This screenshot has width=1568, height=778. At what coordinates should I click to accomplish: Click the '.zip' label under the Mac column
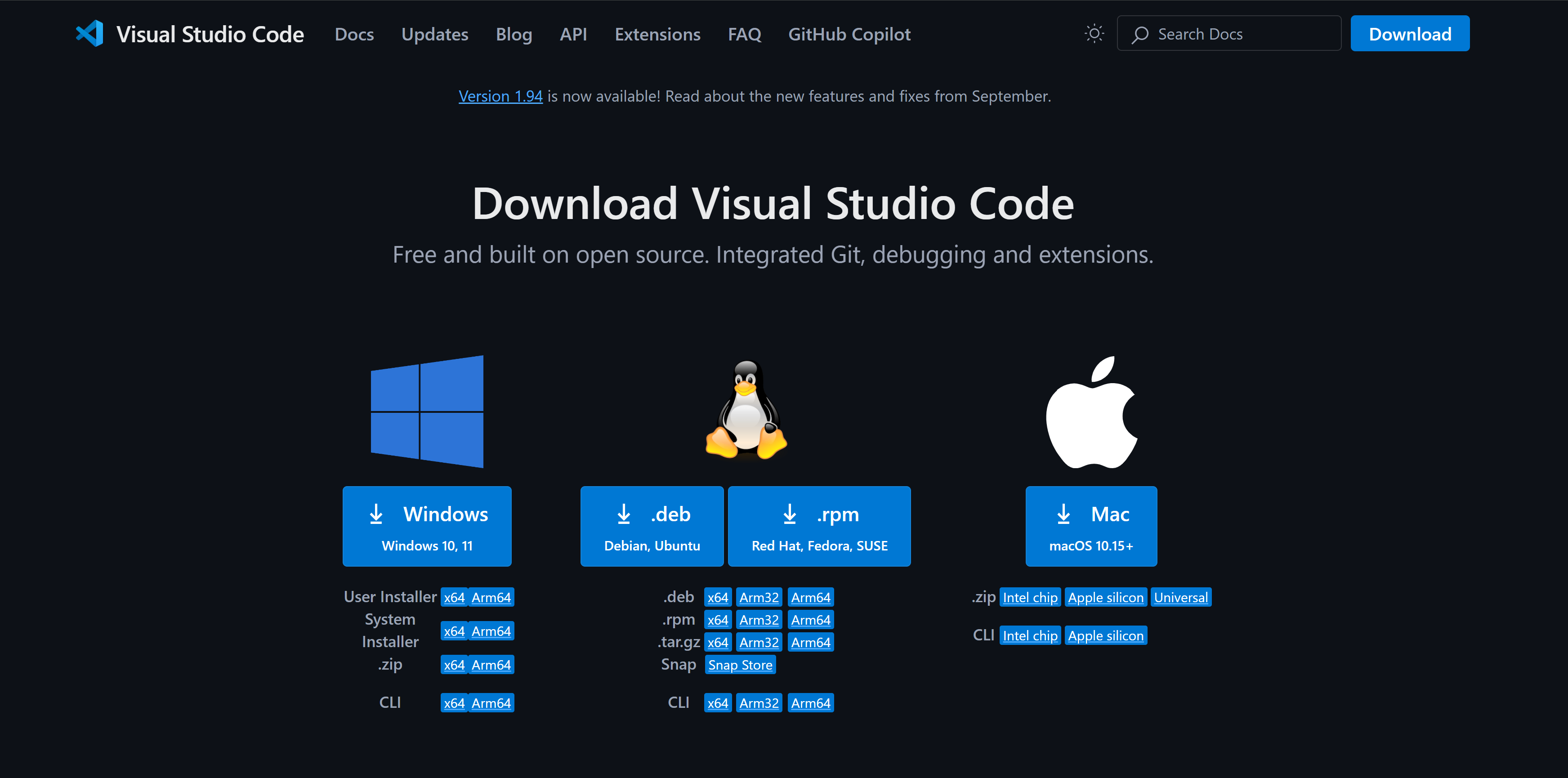pyautogui.click(x=983, y=597)
